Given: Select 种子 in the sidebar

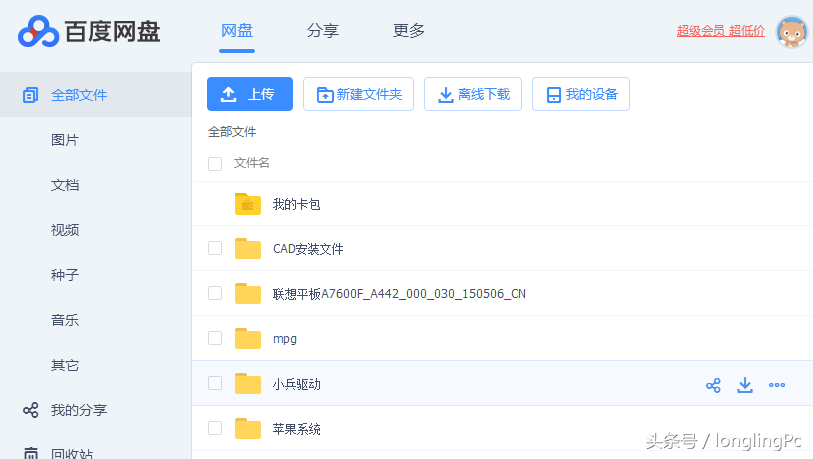Looking at the screenshot, I should 65,275.
